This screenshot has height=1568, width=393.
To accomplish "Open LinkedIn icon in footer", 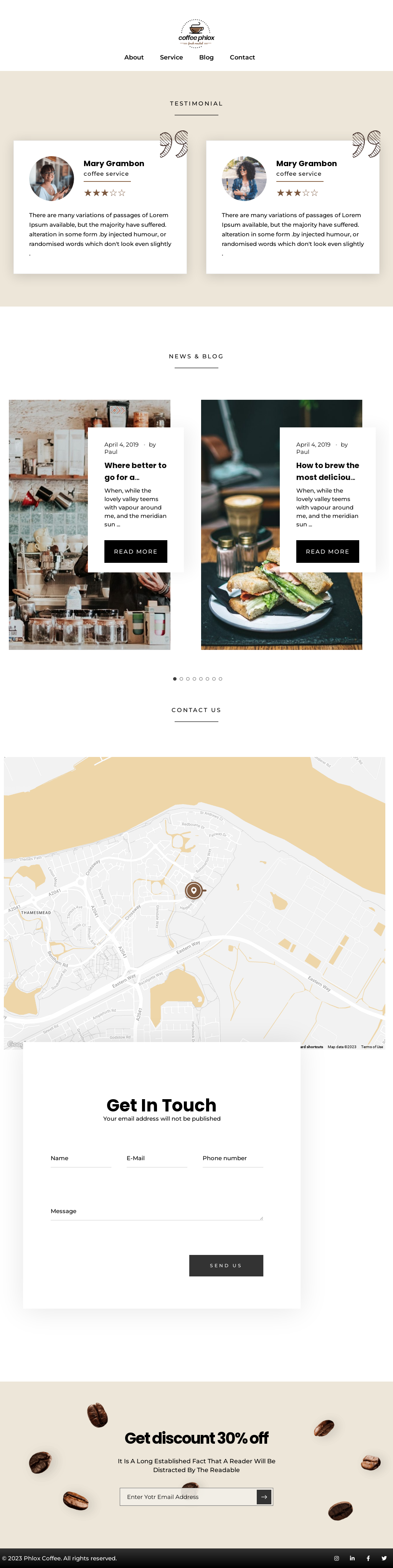I will [352, 1558].
